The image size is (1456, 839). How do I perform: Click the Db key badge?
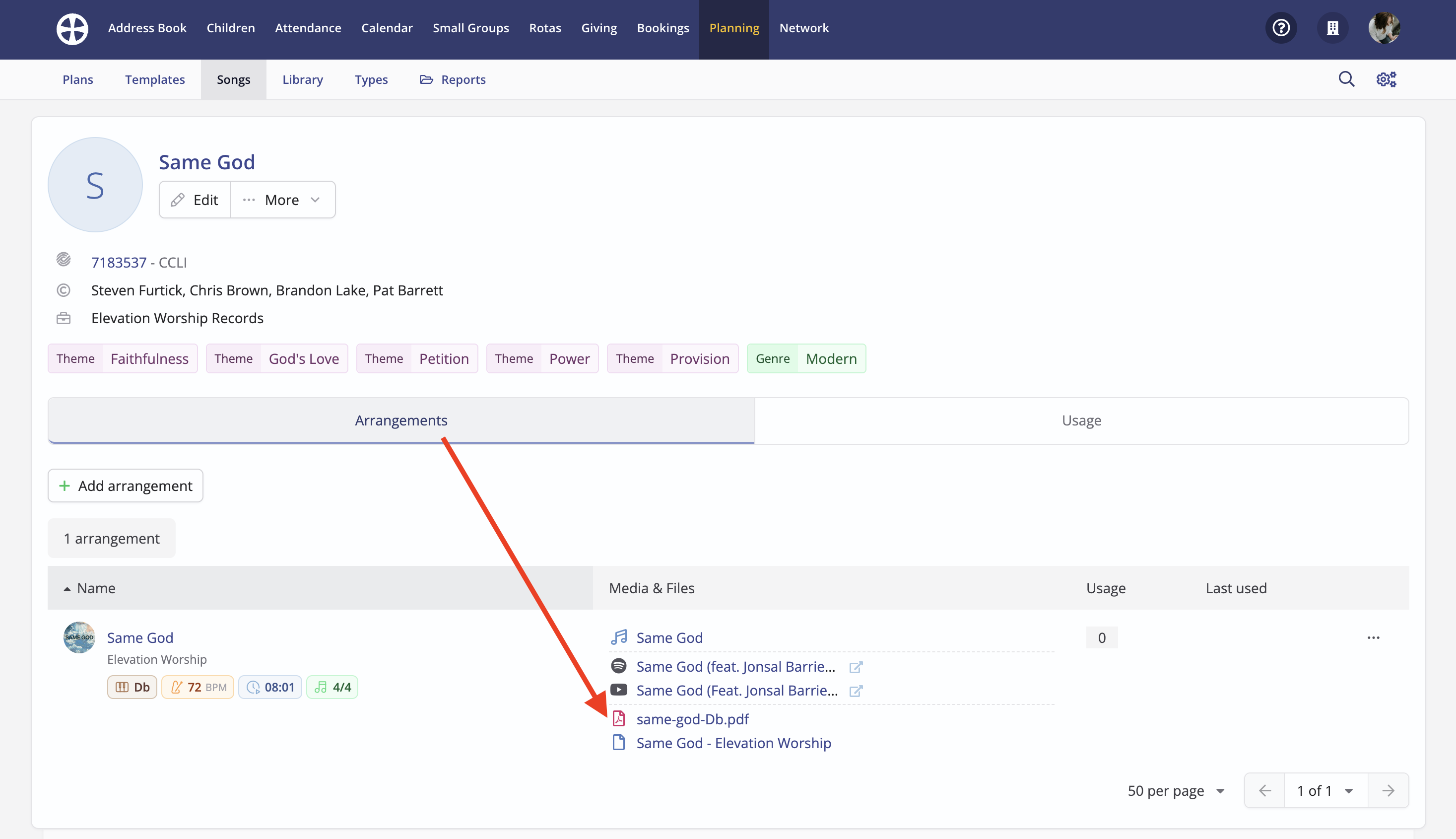pos(132,687)
